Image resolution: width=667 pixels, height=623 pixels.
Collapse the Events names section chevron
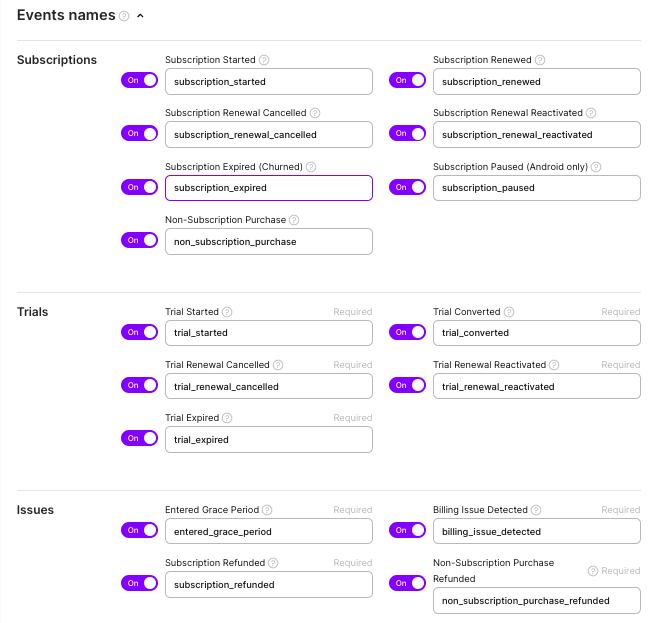coord(140,16)
